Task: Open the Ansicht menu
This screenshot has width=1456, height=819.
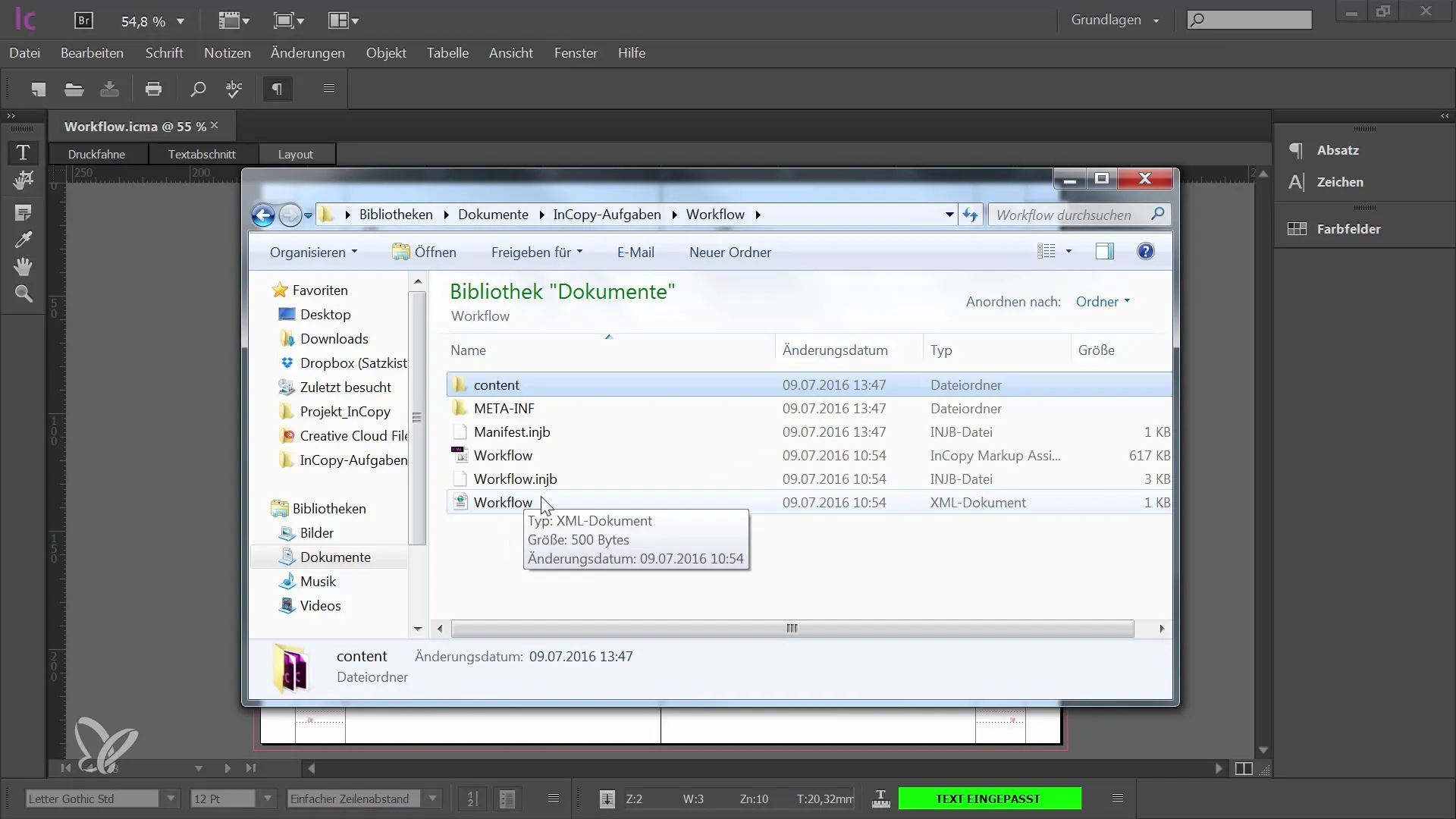Action: coord(511,53)
